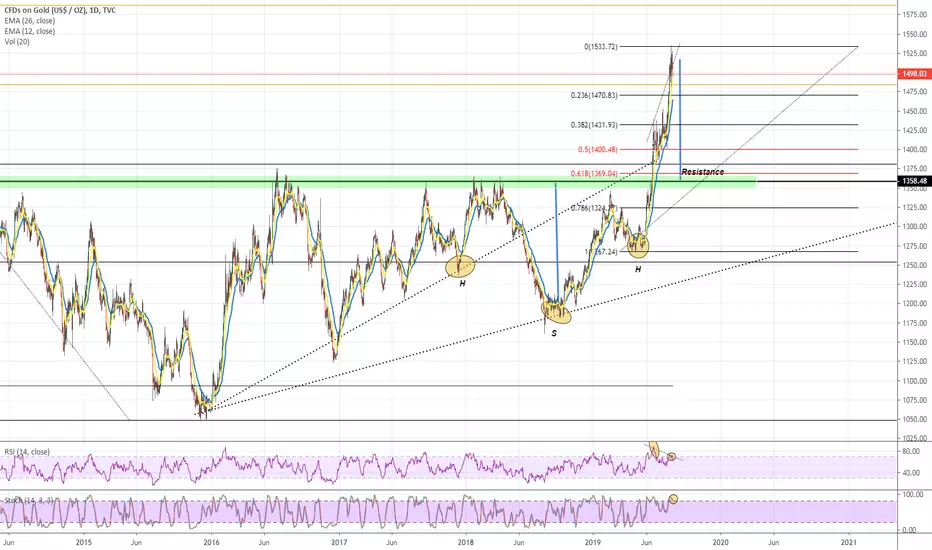
Task: Open the RSI (14, close) pane label
Action: point(27,452)
